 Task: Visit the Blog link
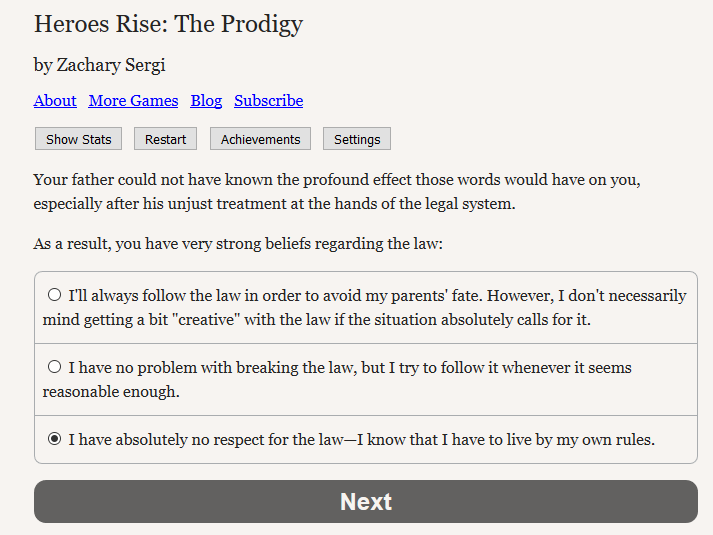206,100
